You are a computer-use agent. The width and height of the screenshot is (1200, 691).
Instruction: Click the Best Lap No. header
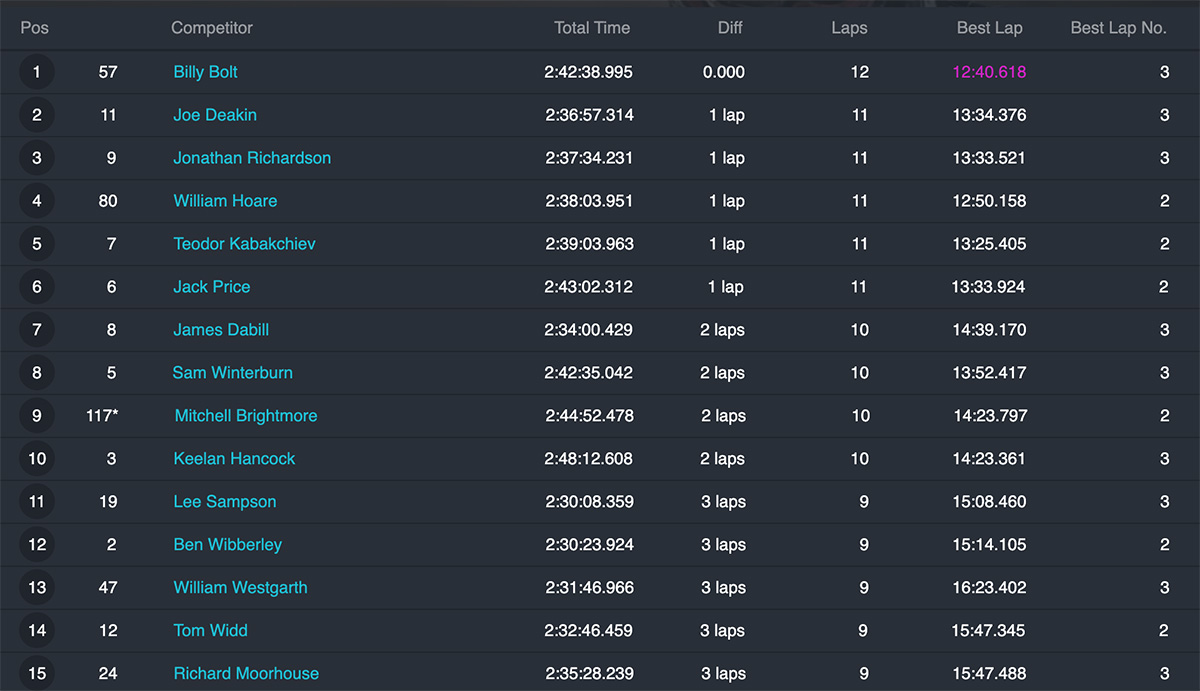pos(1118,28)
